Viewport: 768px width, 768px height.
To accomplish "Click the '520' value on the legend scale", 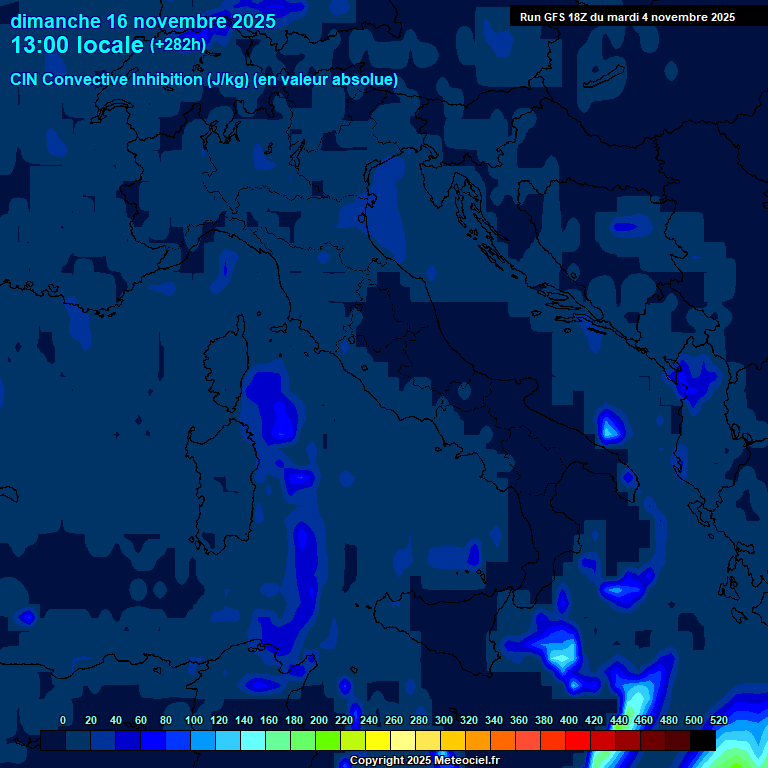I will click(718, 720).
